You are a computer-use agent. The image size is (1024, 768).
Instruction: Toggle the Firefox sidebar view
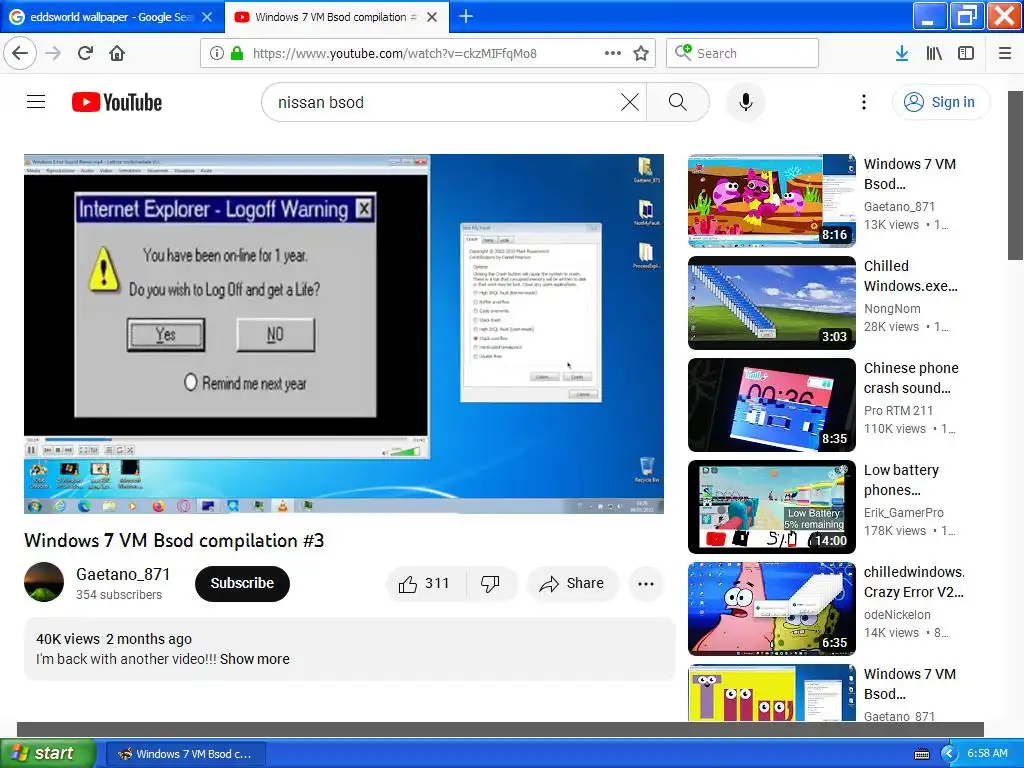pos(966,53)
